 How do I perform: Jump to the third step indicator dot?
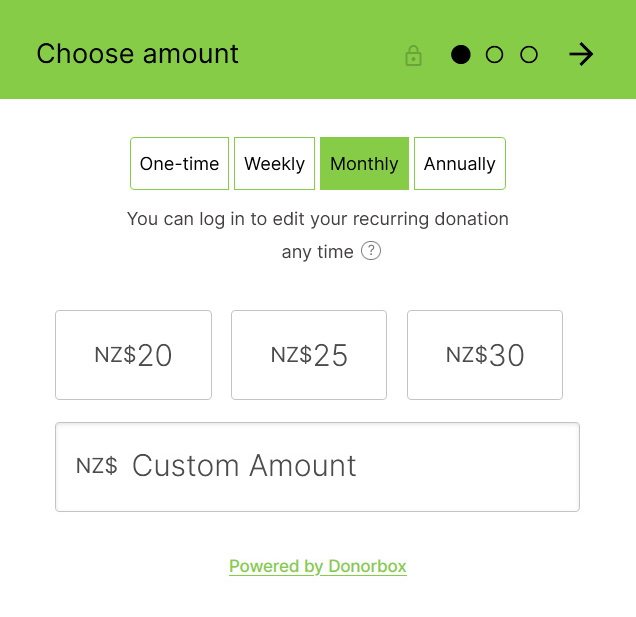(529, 54)
